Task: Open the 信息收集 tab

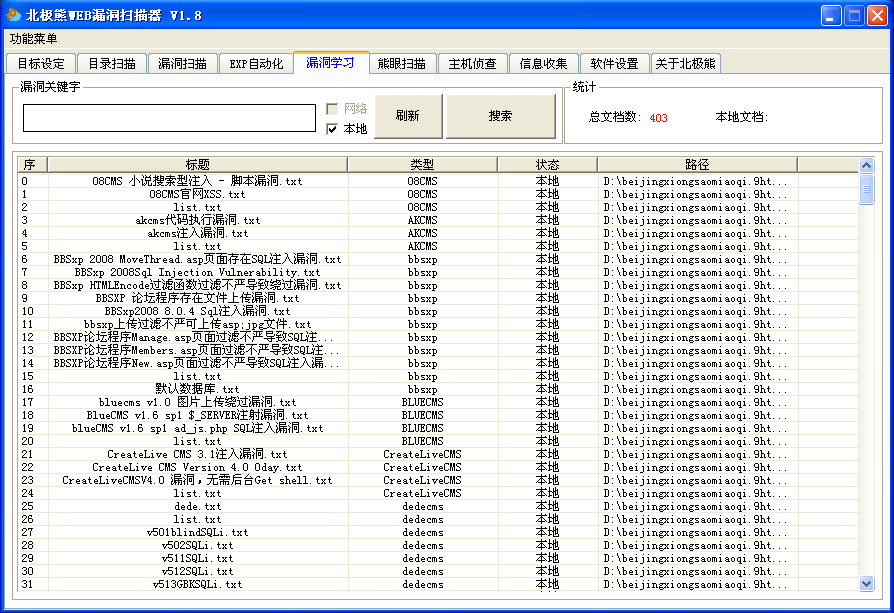Action: [545, 62]
